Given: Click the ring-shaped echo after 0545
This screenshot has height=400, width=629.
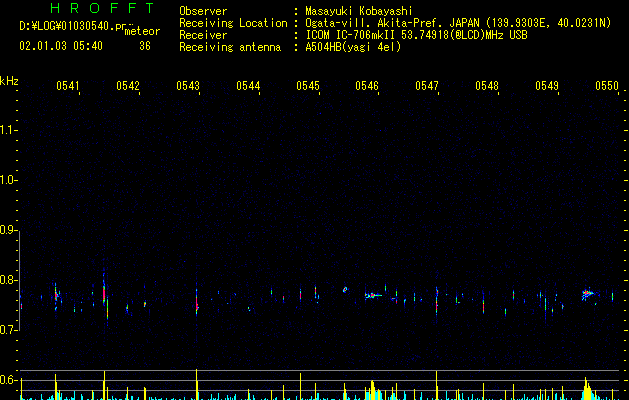Looking at the screenshot, I should coord(345,290).
